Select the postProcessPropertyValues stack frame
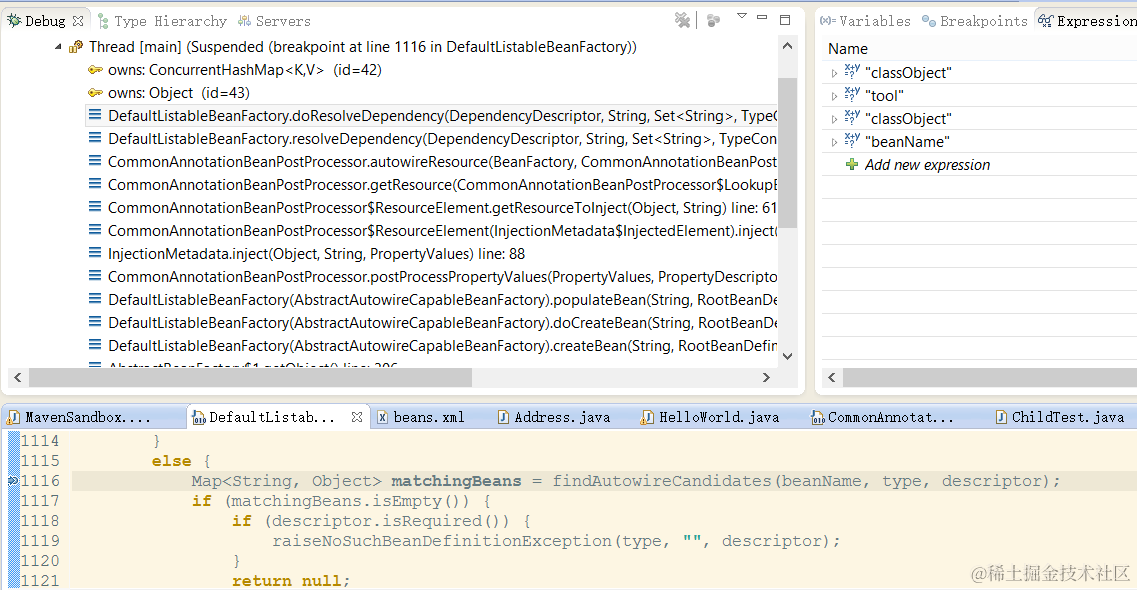1137x590 pixels. (x=442, y=277)
